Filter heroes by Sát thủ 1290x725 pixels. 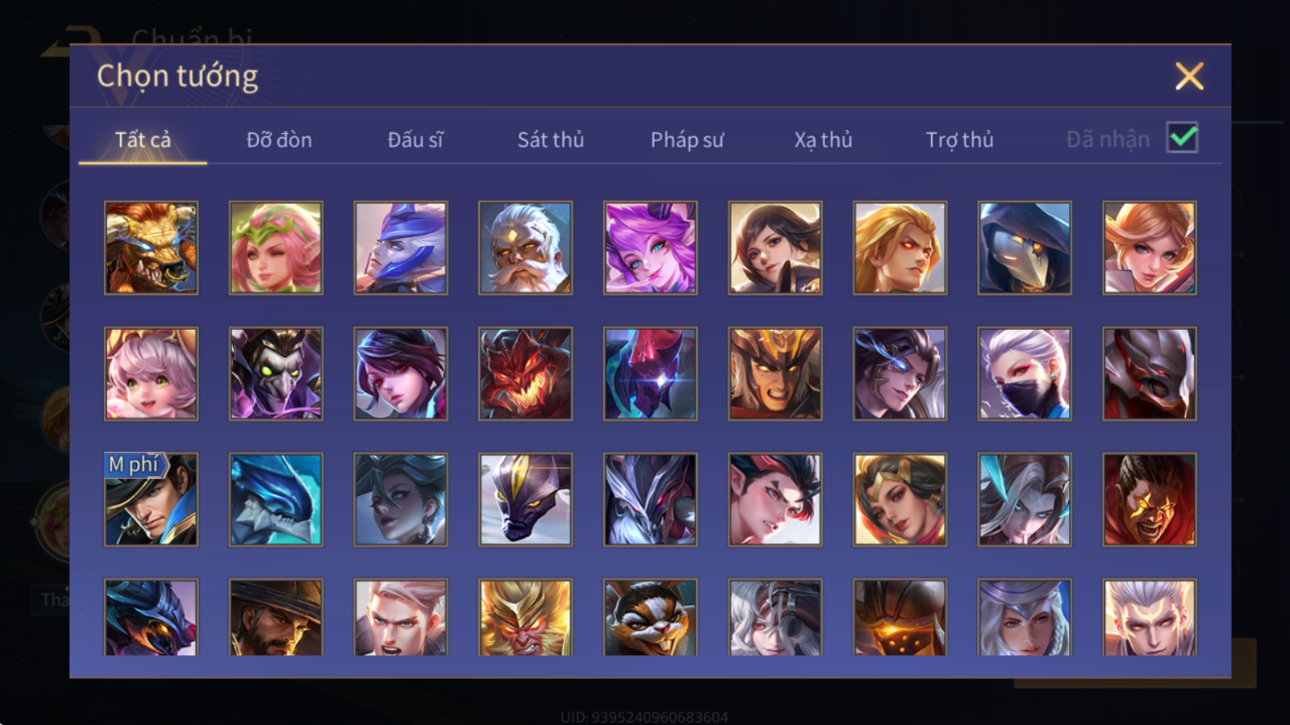(550, 140)
